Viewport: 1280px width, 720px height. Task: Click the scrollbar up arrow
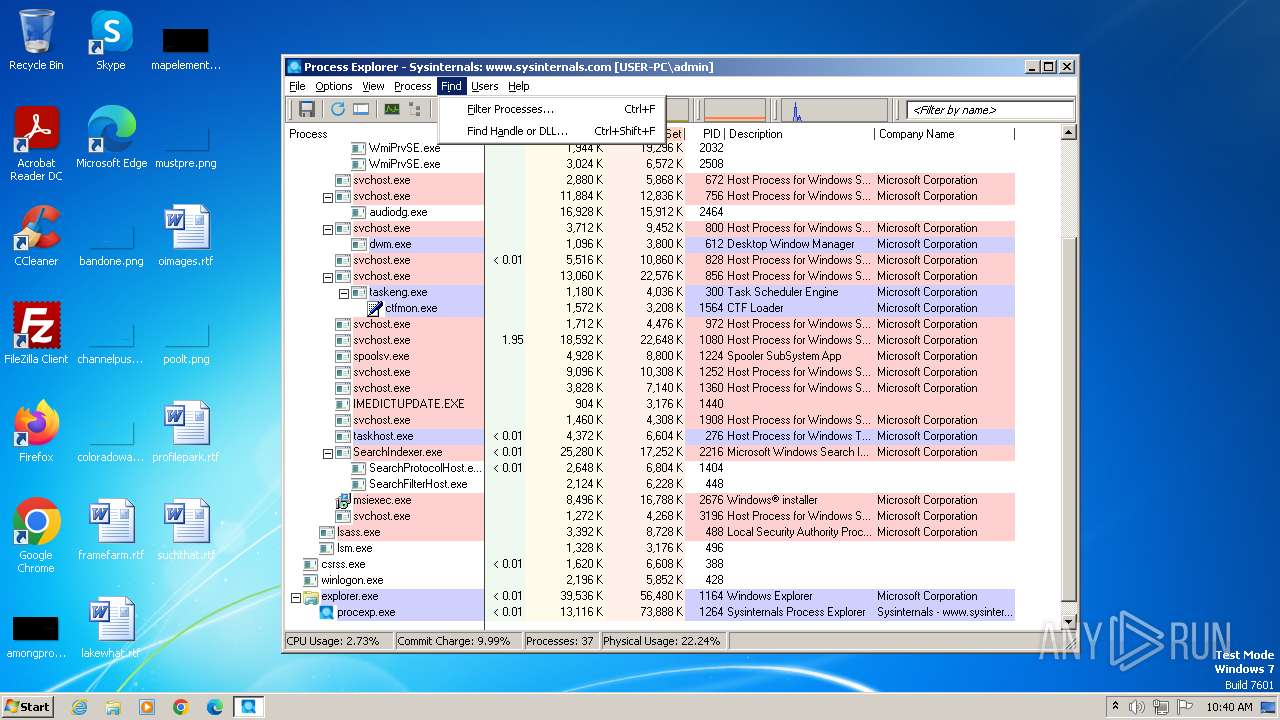(x=1067, y=133)
